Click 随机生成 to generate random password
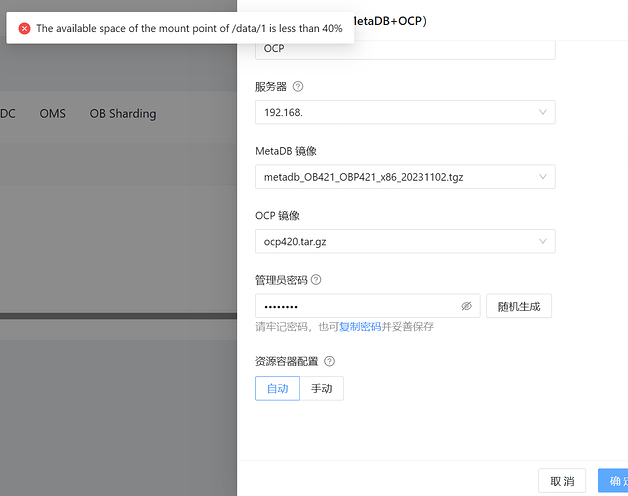The image size is (628, 496). point(519,306)
